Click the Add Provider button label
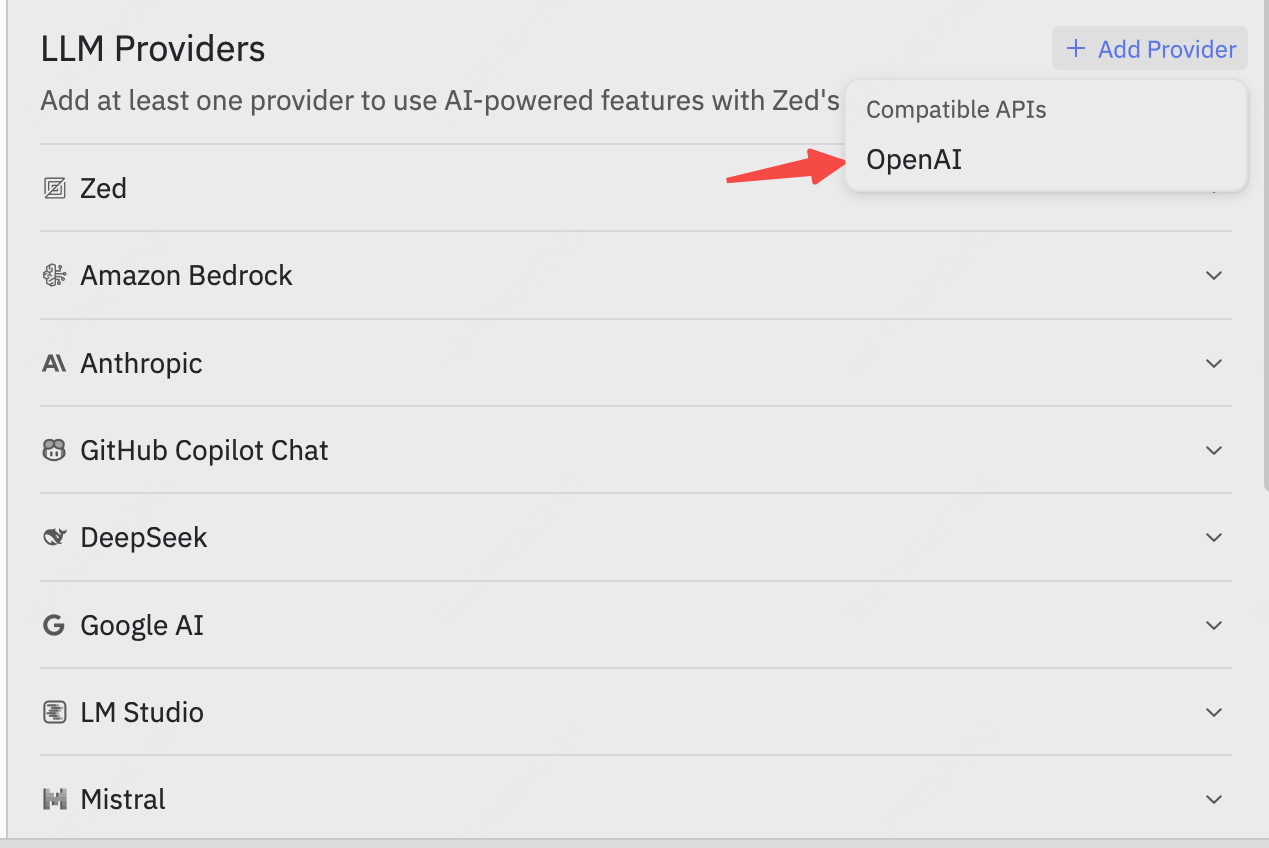The image size is (1269, 848). tap(1167, 49)
